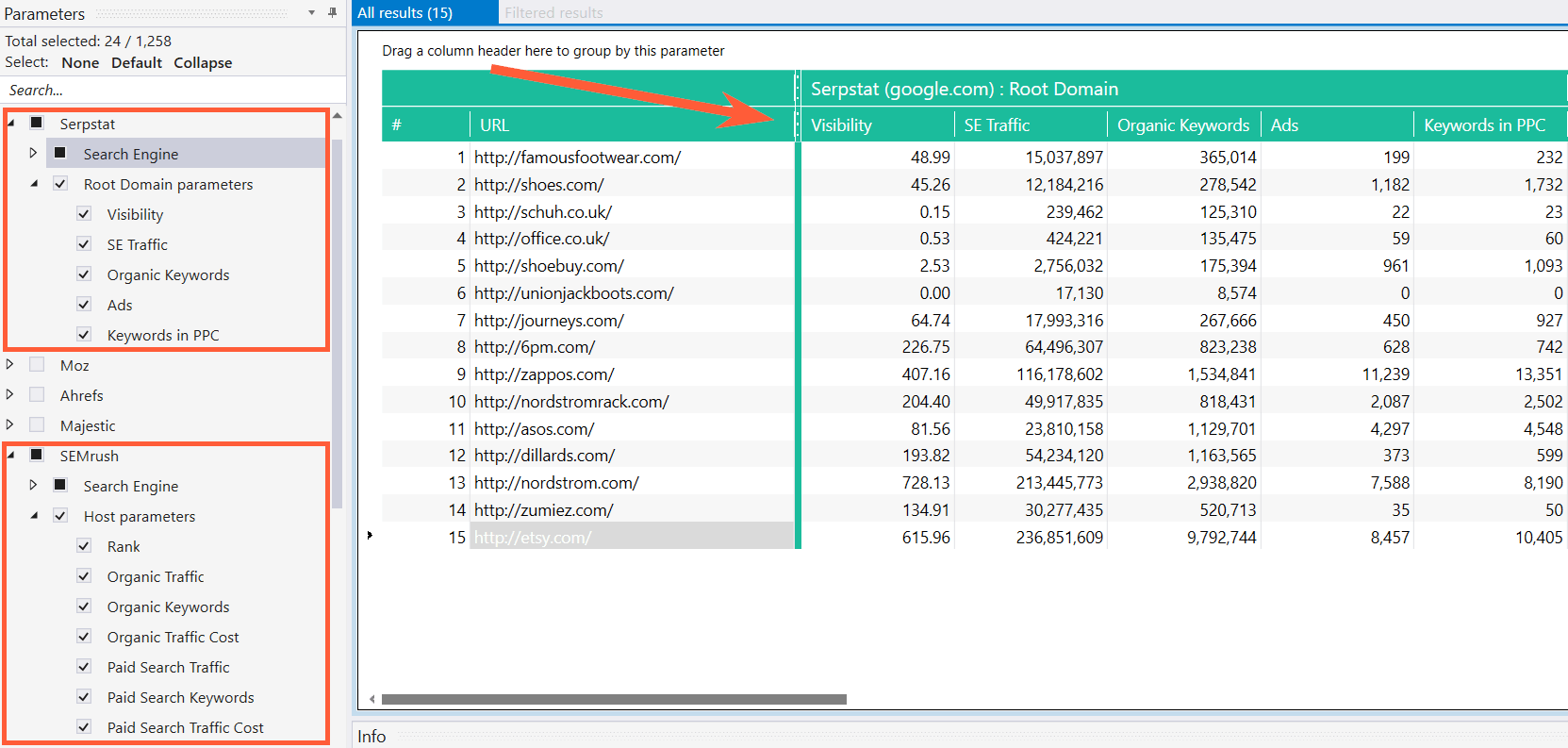Click Serpstat Root Domain group header

click(1183, 89)
